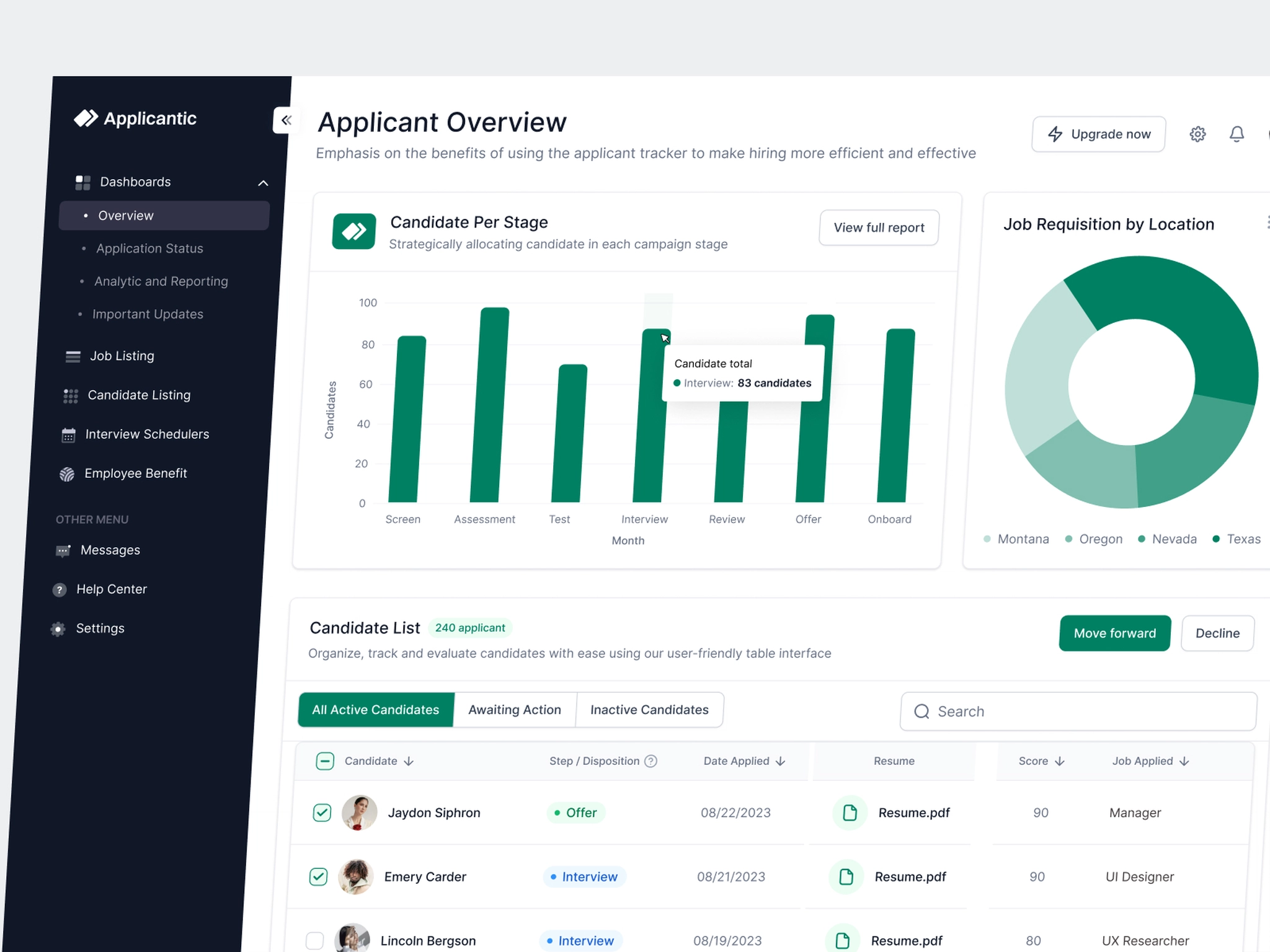
Task: Click the lightning bolt icon in Upgrade now
Action: click(x=1055, y=134)
